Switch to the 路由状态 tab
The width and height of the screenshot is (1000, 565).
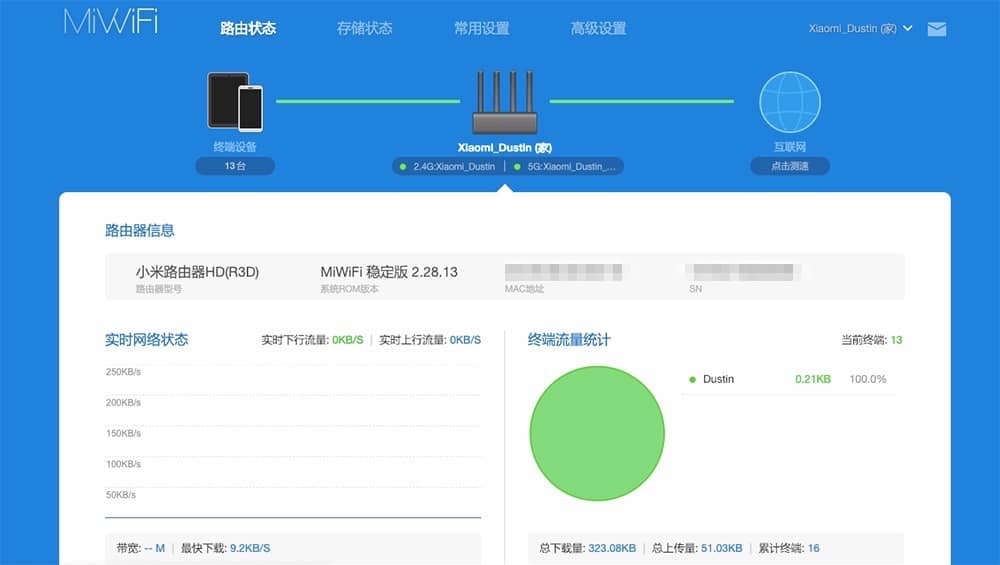[x=247, y=28]
